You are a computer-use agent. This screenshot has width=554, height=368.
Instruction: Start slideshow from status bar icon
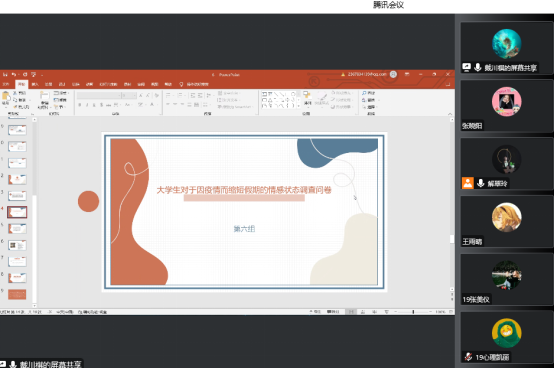point(386,312)
